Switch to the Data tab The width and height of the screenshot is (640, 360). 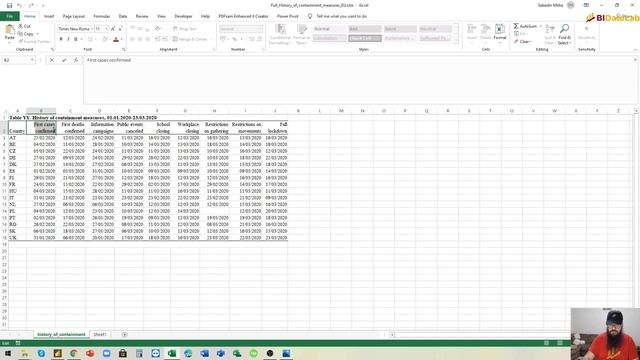[x=123, y=16]
